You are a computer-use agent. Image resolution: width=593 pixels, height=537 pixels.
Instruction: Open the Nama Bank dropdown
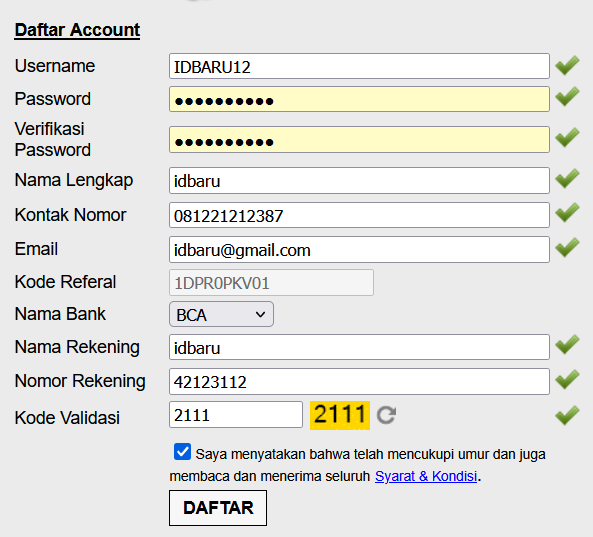click(221, 314)
